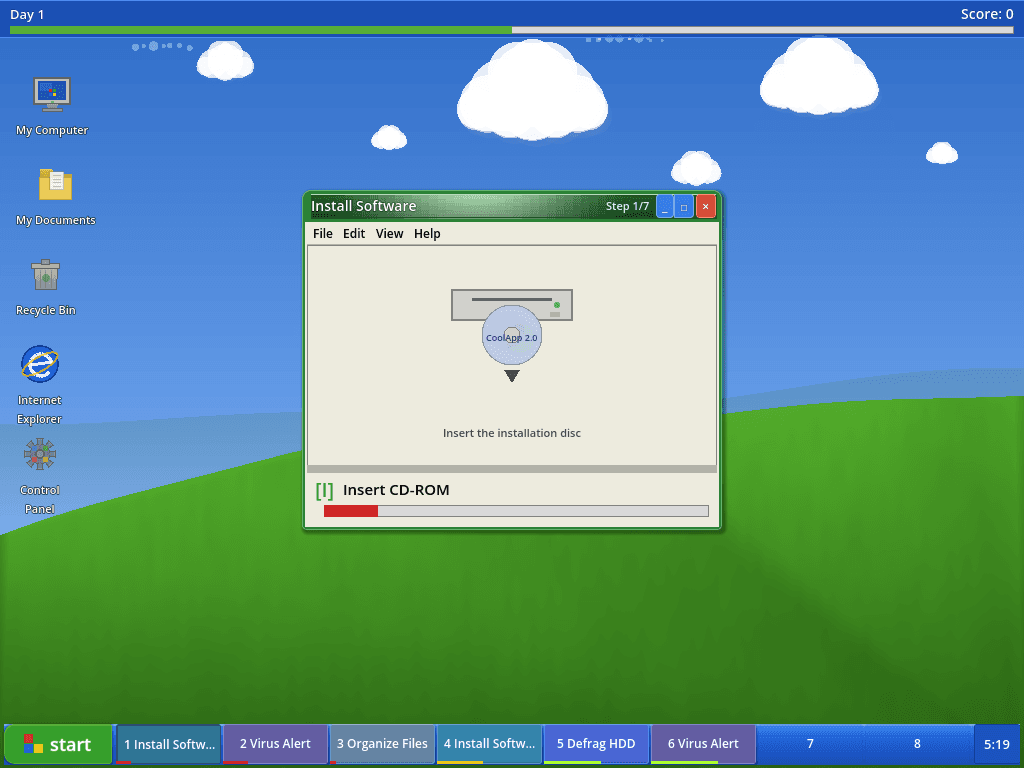
Task: Open the '6 Virus Alert' task
Action: 703,744
